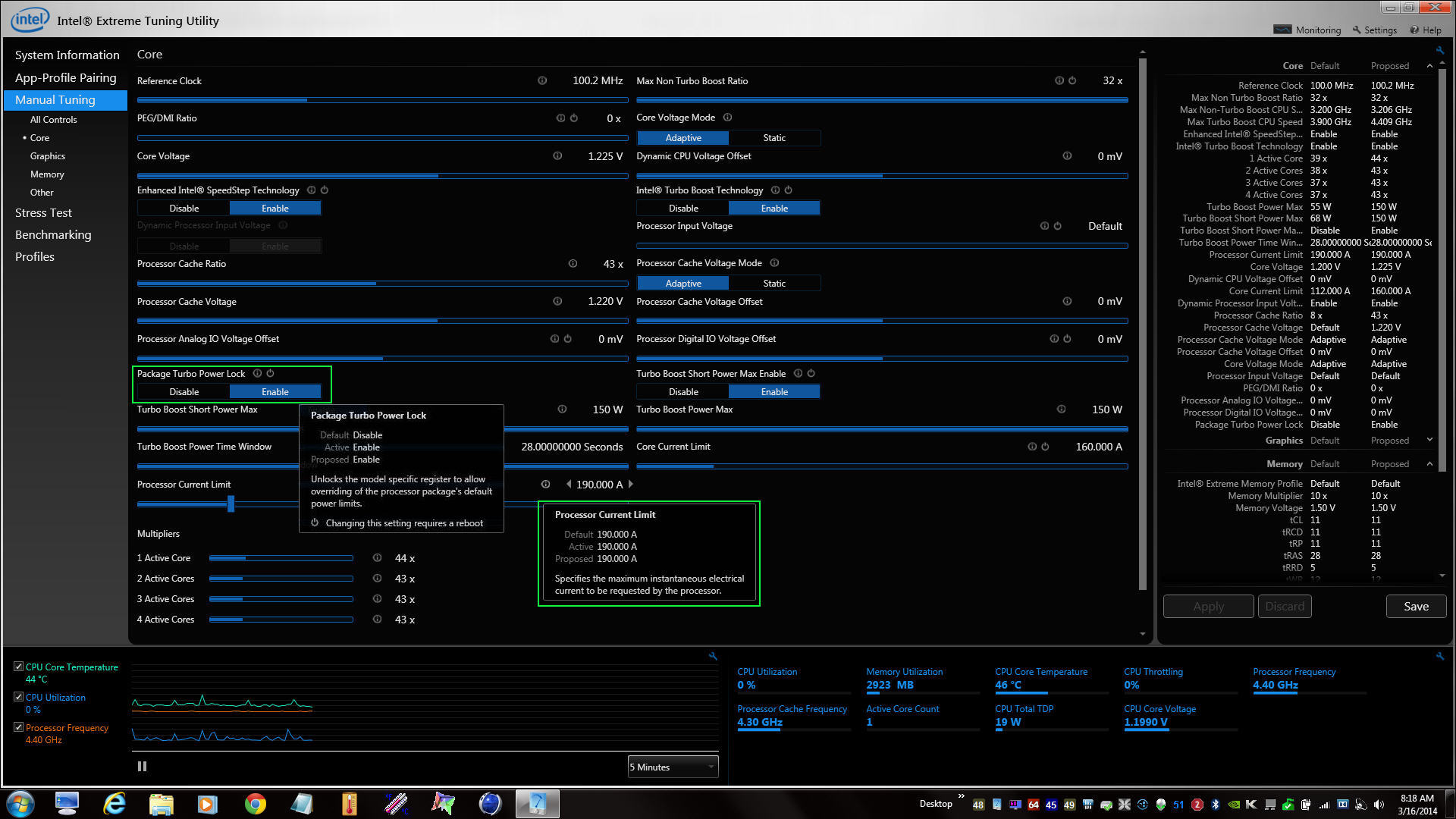Uncheck CPU Core Temperature graph checkbox
This screenshot has height=819, width=1456.
click(19, 667)
